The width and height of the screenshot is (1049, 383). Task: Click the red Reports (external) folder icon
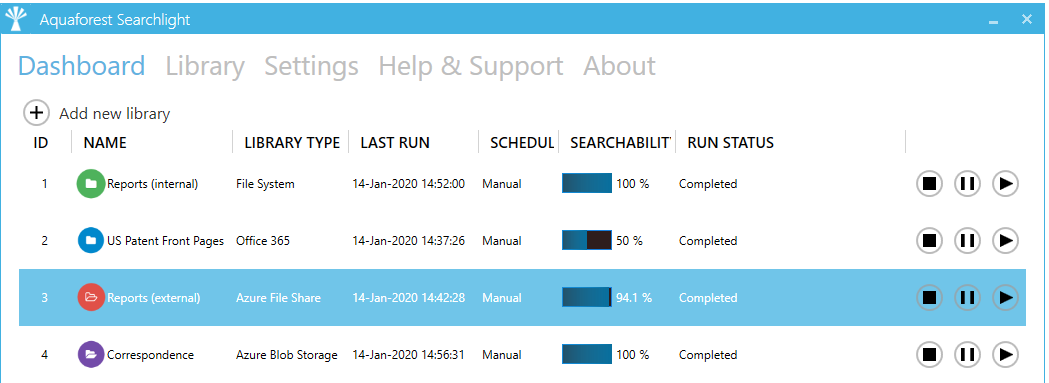pyautogui.click(x=91, y=297)
